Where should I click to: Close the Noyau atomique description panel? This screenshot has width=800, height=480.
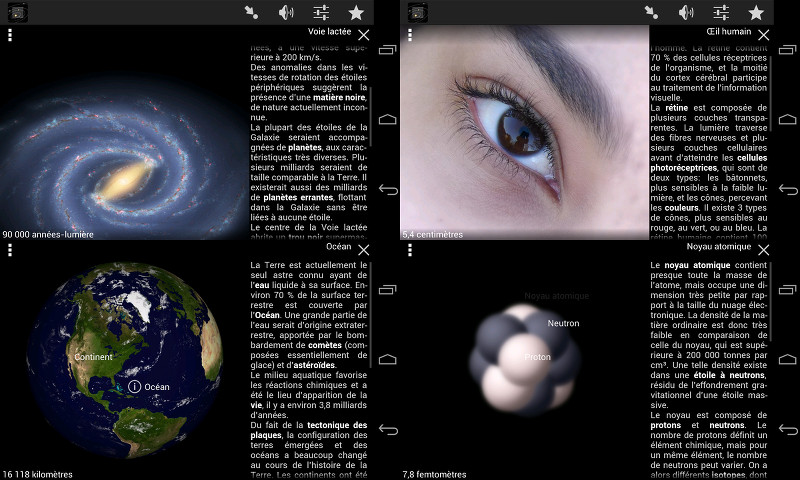coord(764,250)
